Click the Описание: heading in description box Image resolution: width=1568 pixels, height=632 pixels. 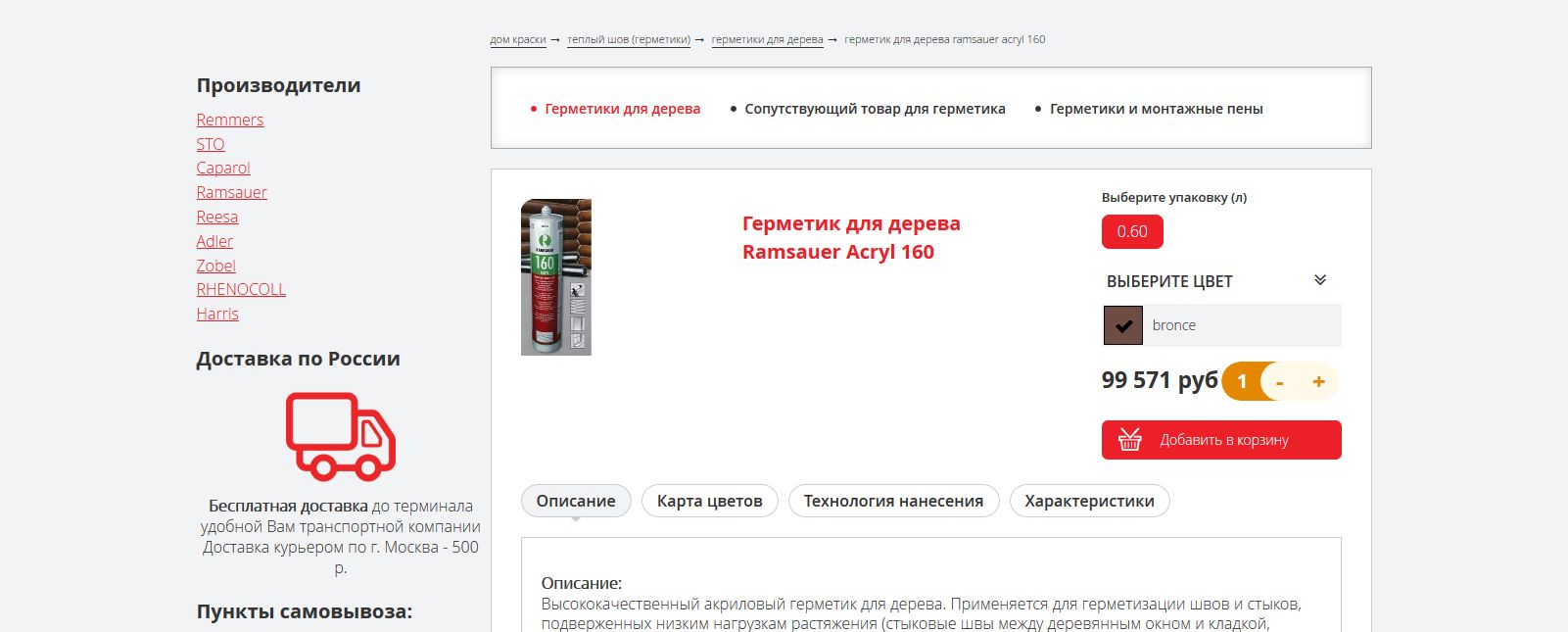582,583
